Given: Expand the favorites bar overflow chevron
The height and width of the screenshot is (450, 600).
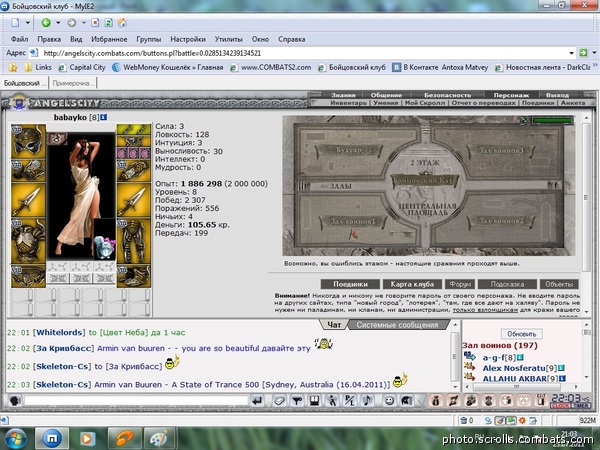Looking at the screenshot, I should pyautogui.click(x=595, y=67).
